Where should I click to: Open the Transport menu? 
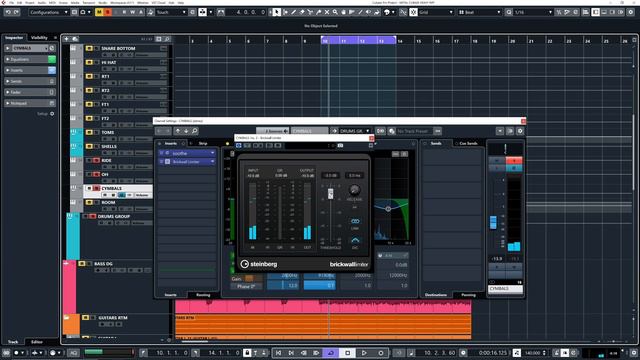[x=89, y=2]
